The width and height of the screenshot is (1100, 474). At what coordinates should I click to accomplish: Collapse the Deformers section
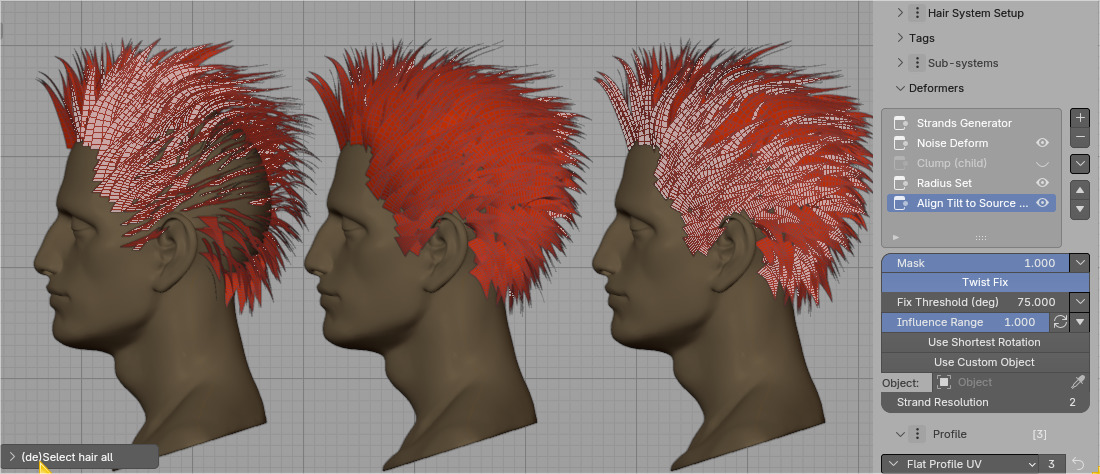point(900,88)
